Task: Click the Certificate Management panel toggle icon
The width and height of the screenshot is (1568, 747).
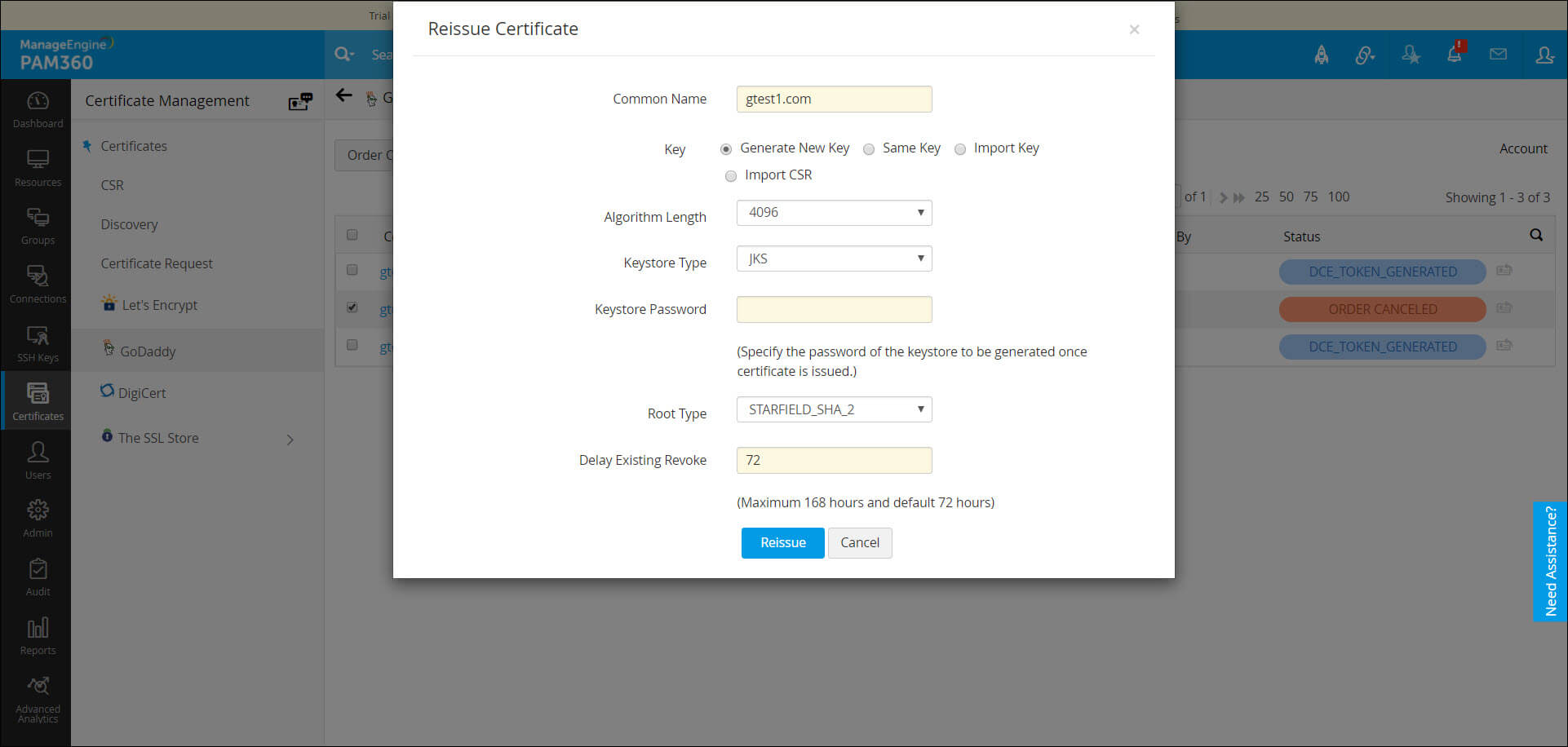Action: pos(300,101)
